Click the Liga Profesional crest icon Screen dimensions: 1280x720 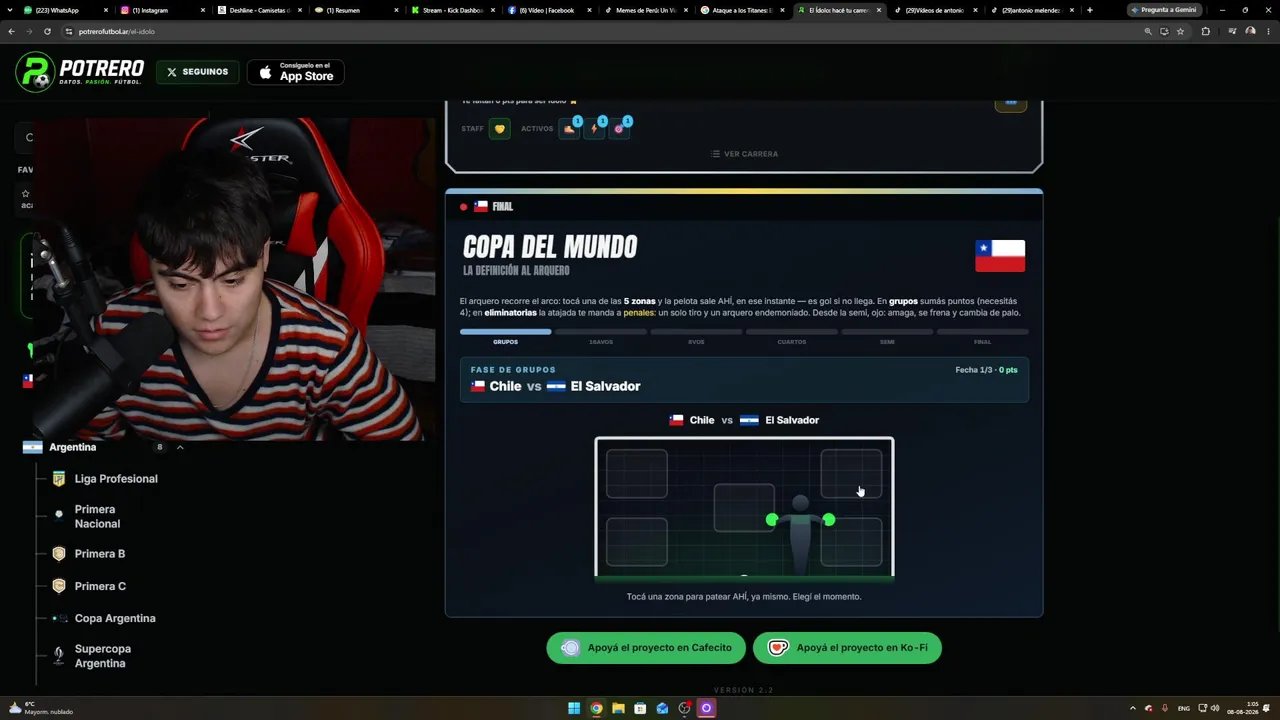[59, 479]
